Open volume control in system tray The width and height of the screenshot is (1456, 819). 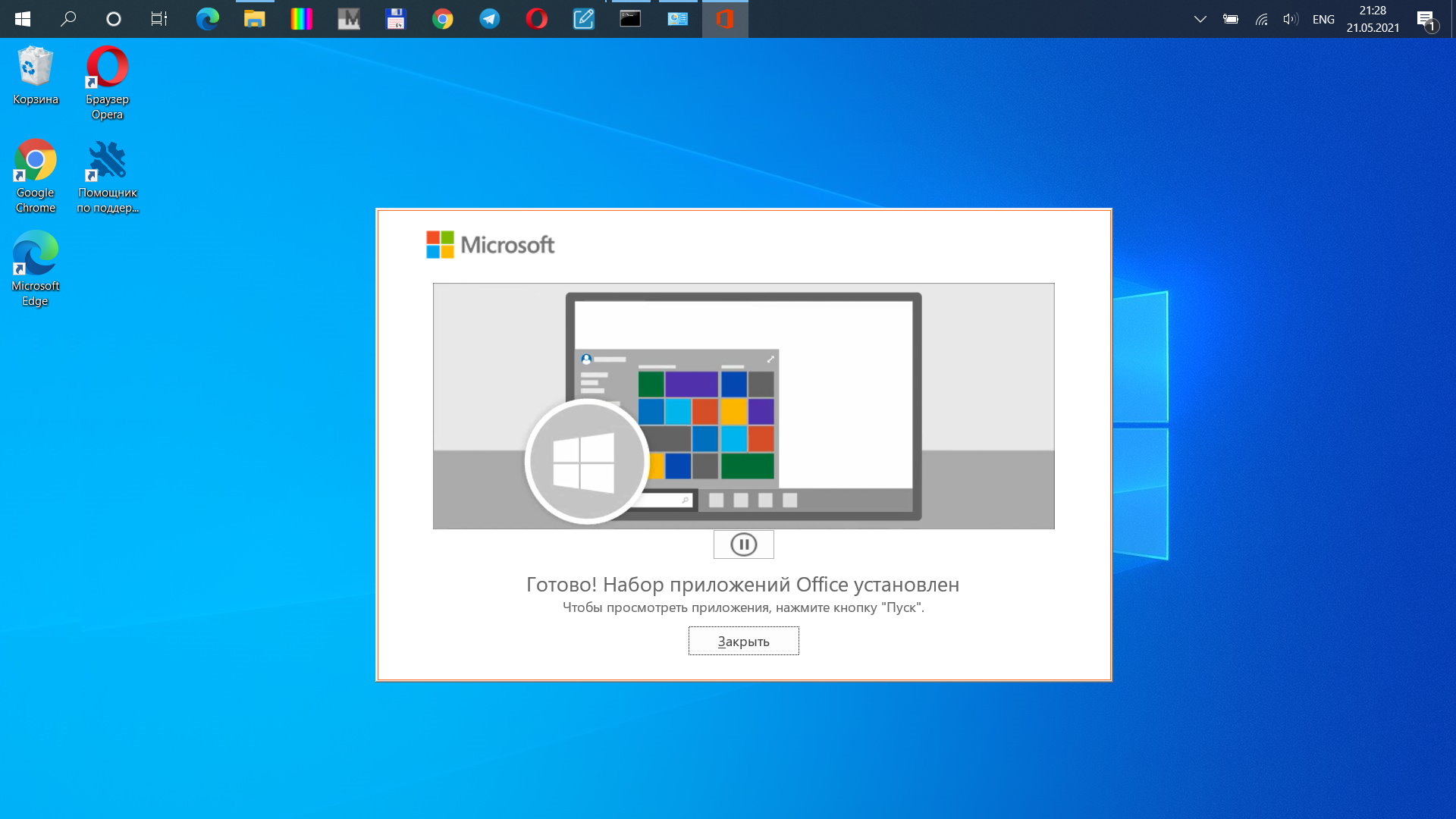[x=1290, y=19]
